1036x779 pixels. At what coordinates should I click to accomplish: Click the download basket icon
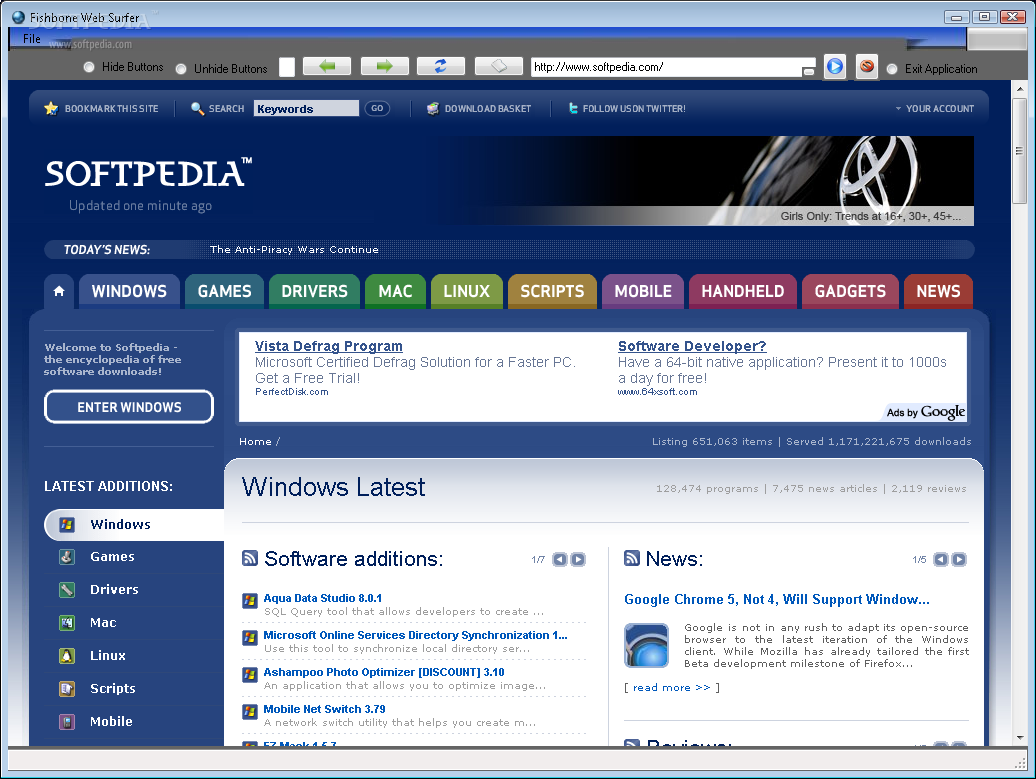pyautogui.click(x=433, y=108)
